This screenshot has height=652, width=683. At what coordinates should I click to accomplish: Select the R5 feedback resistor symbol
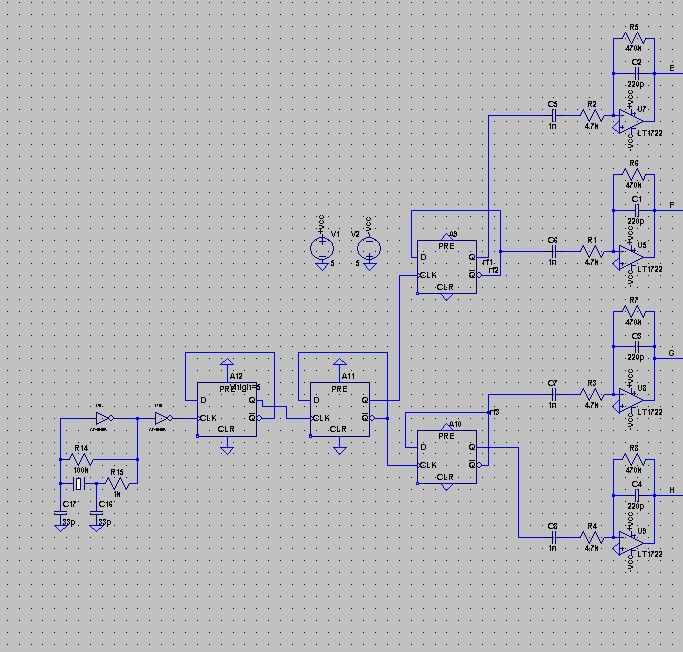634,38
